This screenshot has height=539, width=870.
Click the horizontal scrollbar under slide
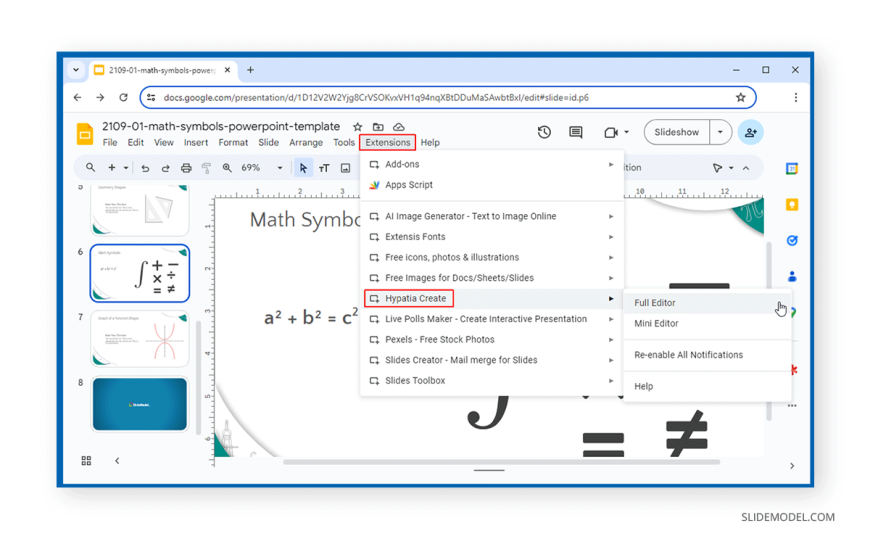(x=502, y=462)
